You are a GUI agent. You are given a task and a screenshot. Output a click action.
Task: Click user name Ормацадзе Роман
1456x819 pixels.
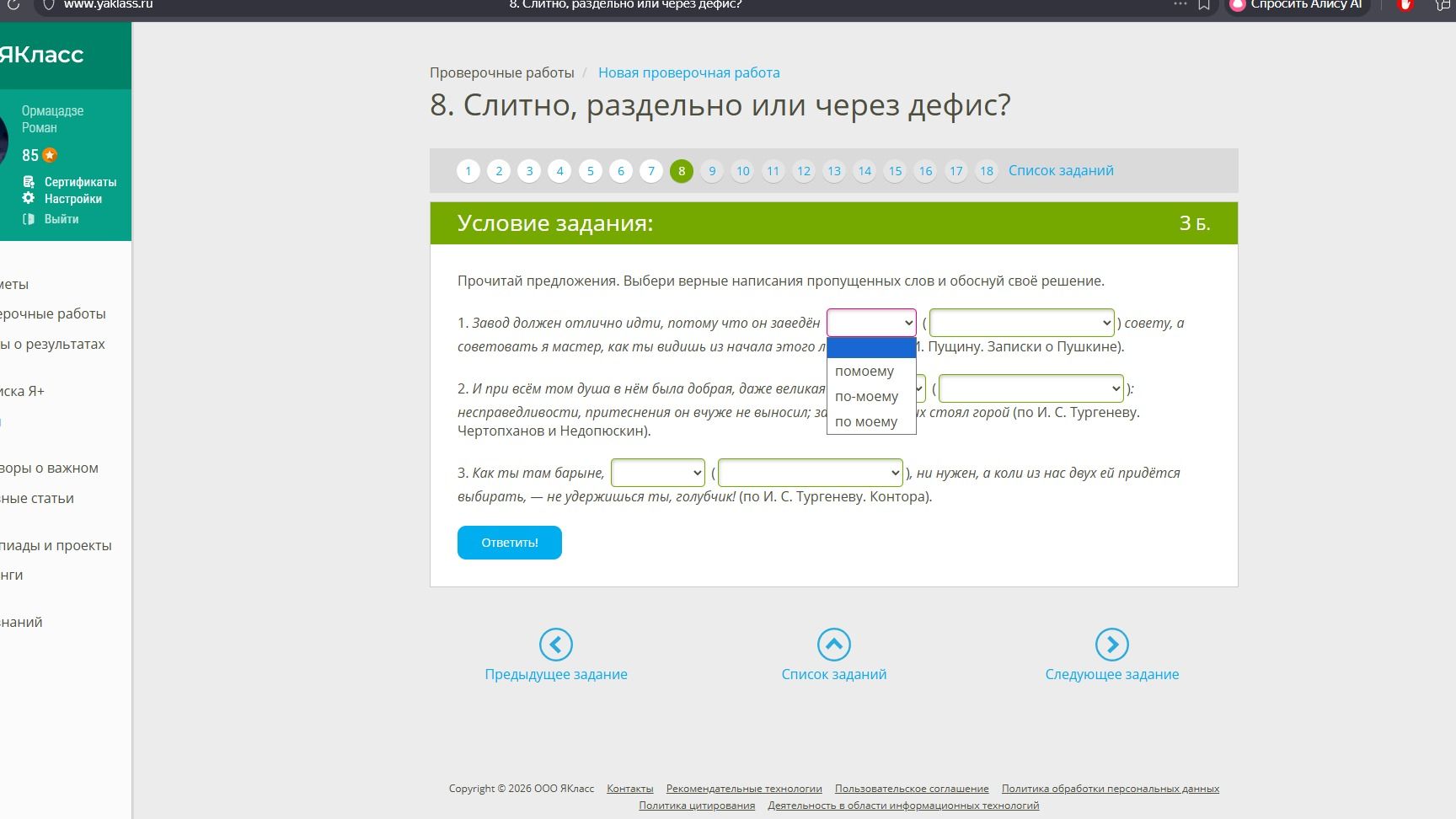coord(52,119)
